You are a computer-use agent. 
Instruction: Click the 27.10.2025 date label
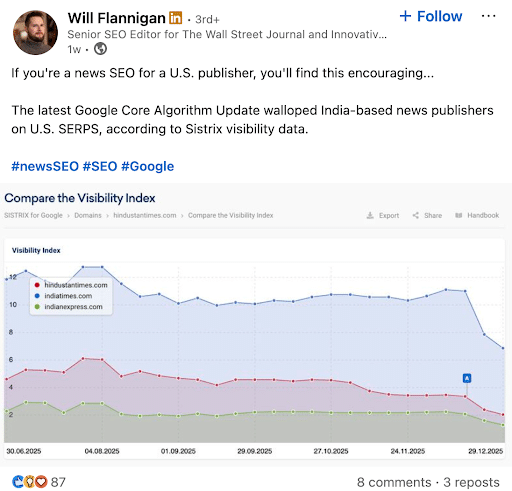tap(331, 451)
